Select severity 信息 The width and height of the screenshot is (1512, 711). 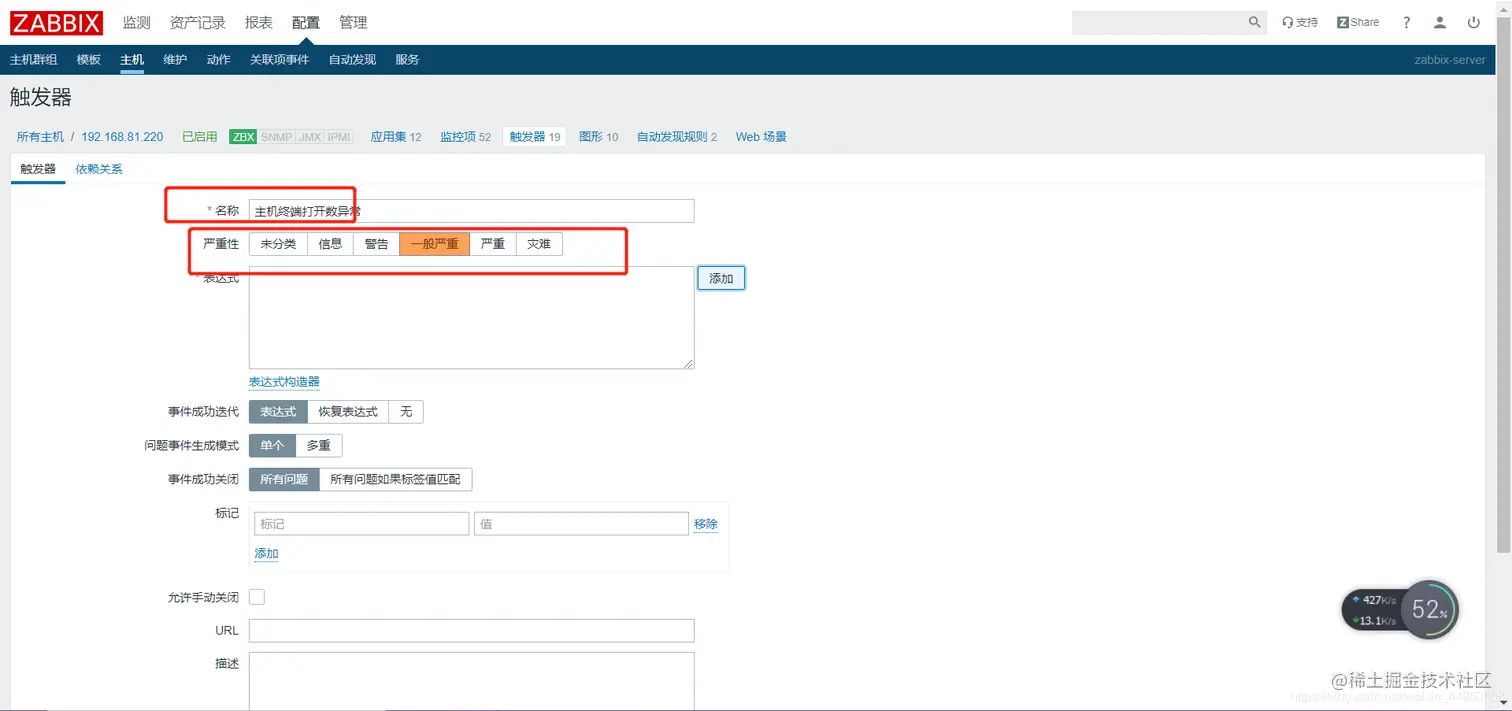(330, 244)
